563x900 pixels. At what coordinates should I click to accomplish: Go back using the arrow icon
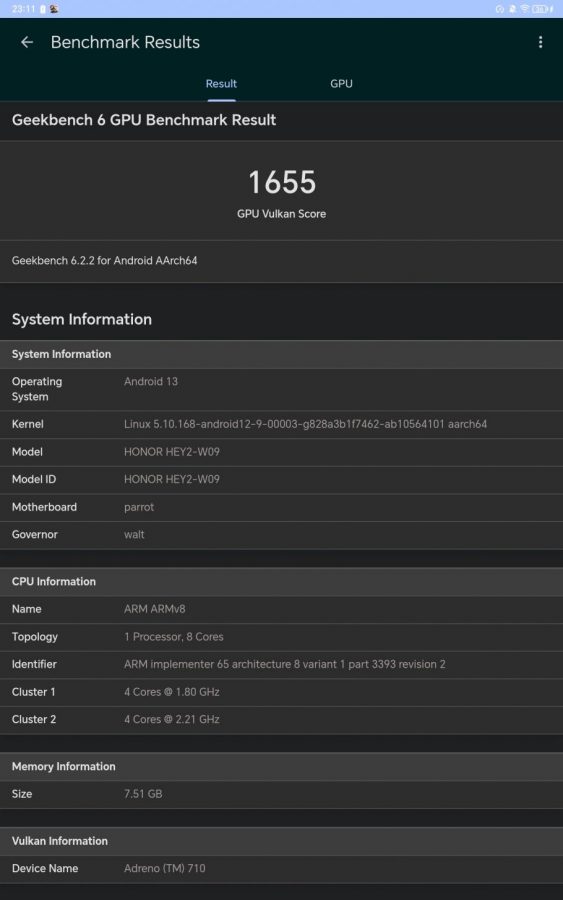[26, 42]
